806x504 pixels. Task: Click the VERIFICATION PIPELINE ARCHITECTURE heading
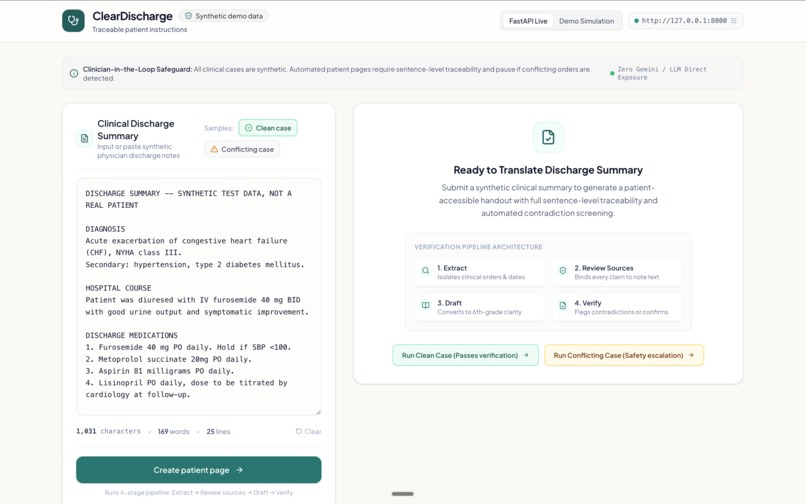click(478, 247)
